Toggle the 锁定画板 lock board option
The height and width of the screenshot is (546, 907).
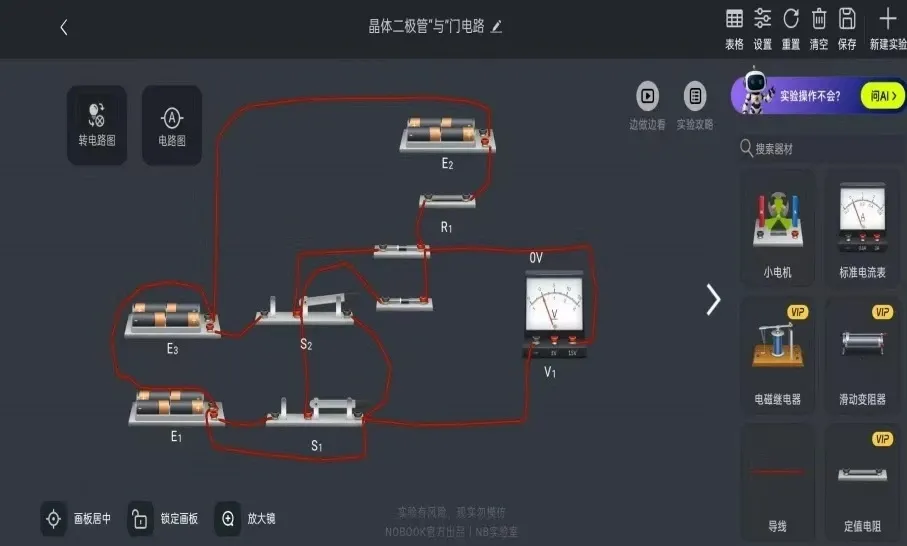click(140, 518)
